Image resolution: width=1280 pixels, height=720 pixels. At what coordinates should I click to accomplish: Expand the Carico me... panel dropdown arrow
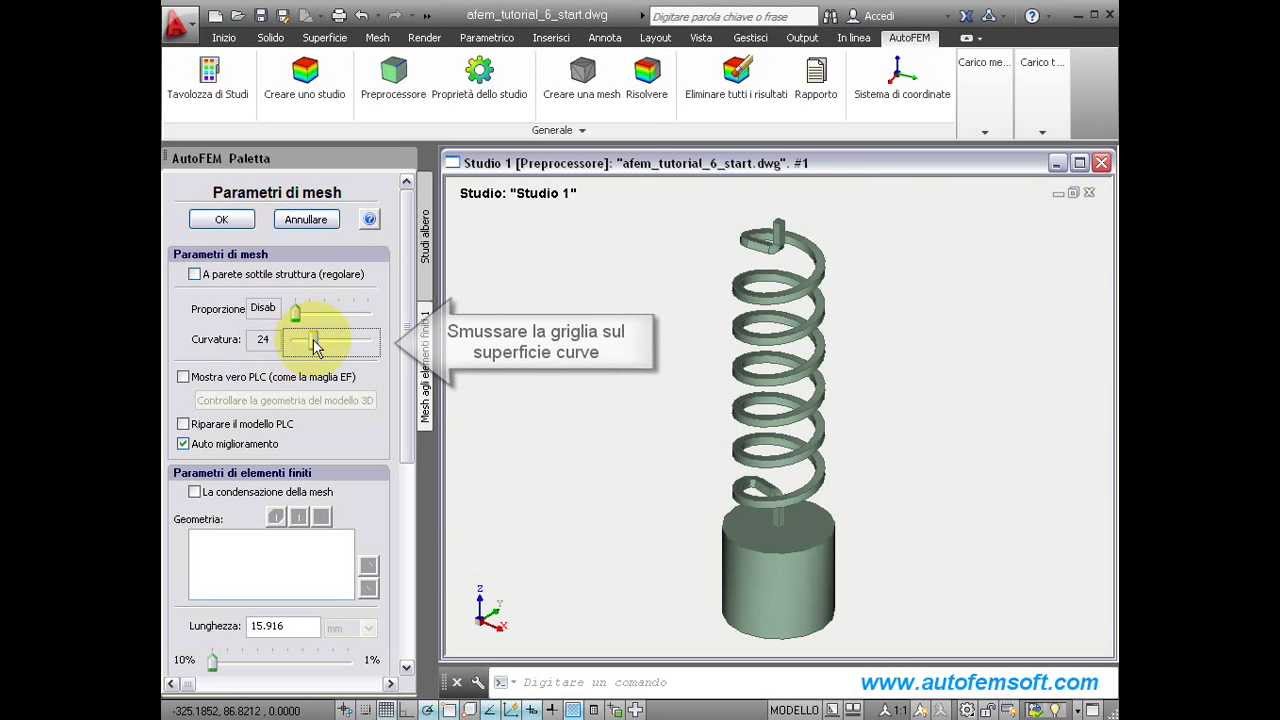coord(985,132)
